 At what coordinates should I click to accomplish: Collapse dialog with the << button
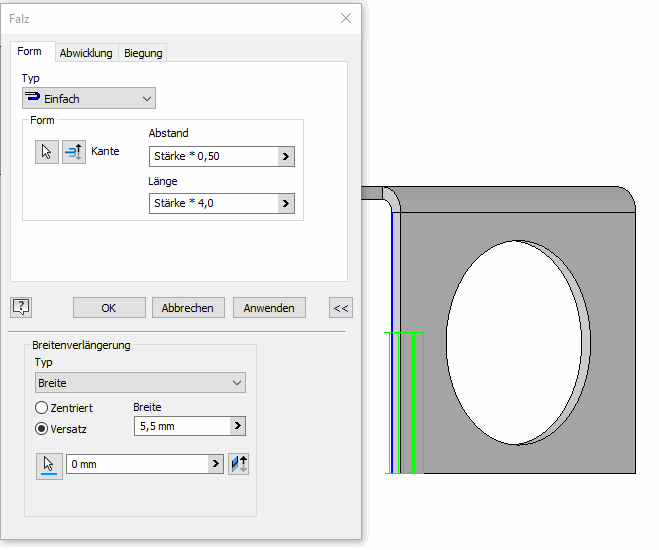click(x=341, y=308)
